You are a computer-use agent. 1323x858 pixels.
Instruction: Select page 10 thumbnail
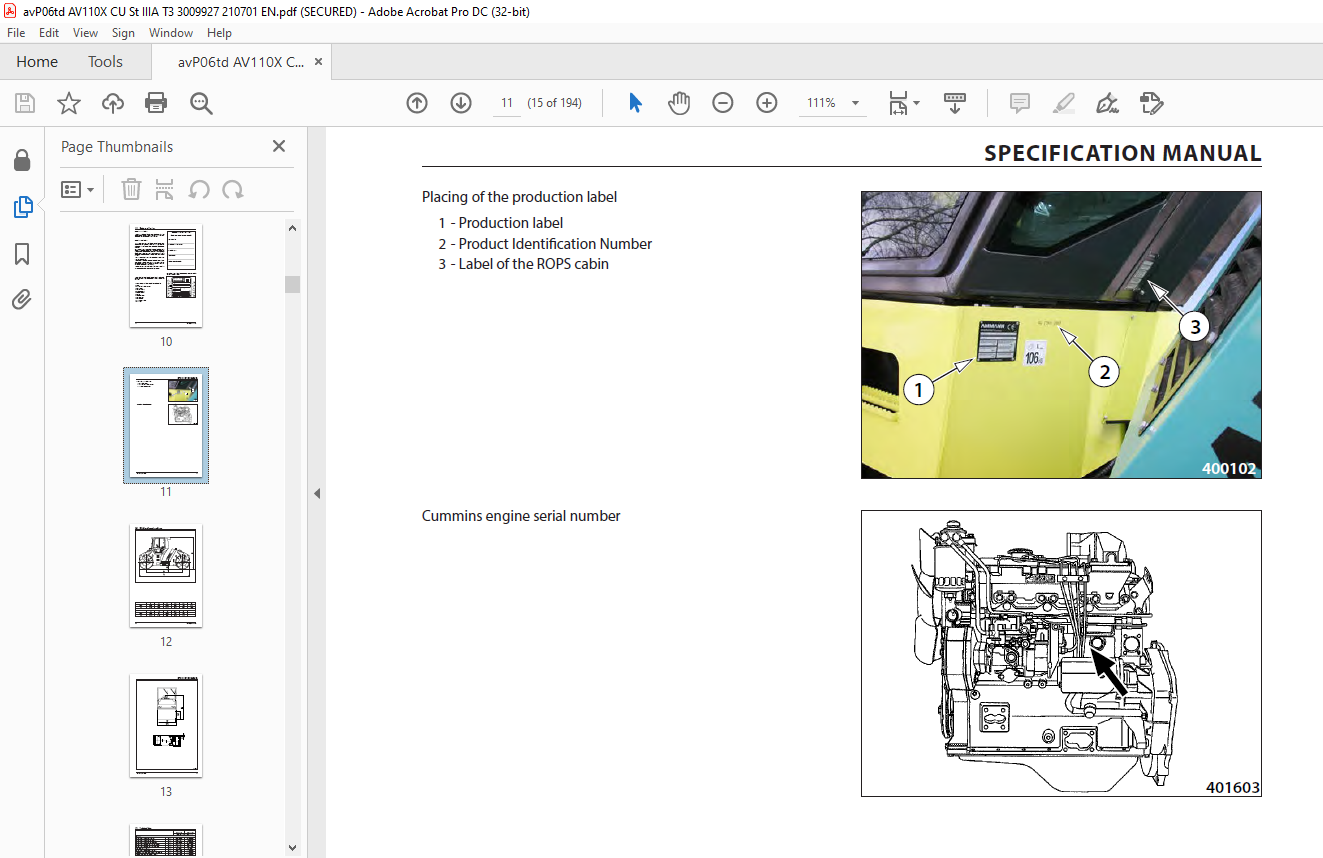pyautogui.click(x=166, y=276)
